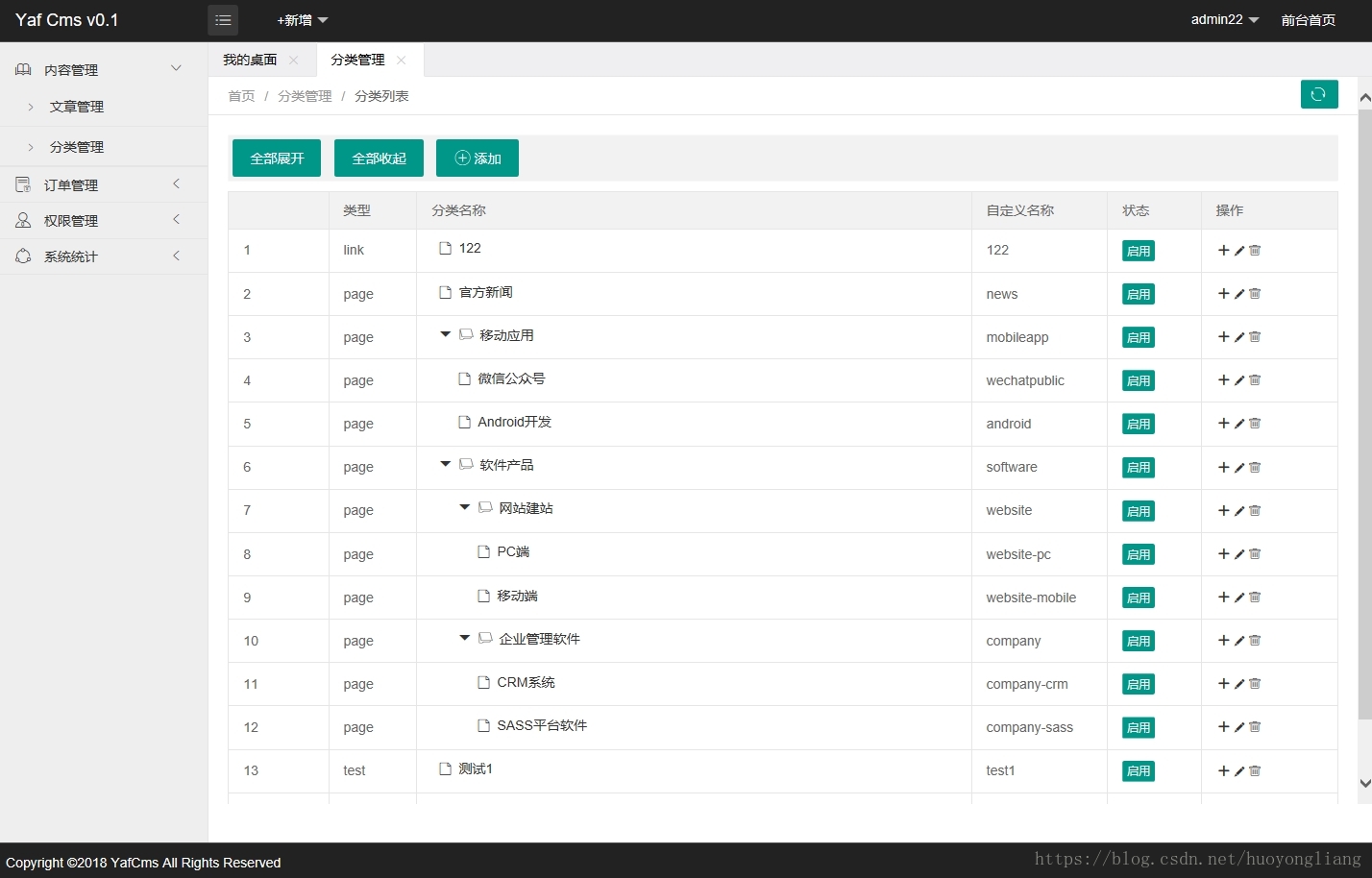Click trash icon in 微信公众号 row
Screen dimensions: 1372x878
pyautogui.click(x=1255, y=380)
